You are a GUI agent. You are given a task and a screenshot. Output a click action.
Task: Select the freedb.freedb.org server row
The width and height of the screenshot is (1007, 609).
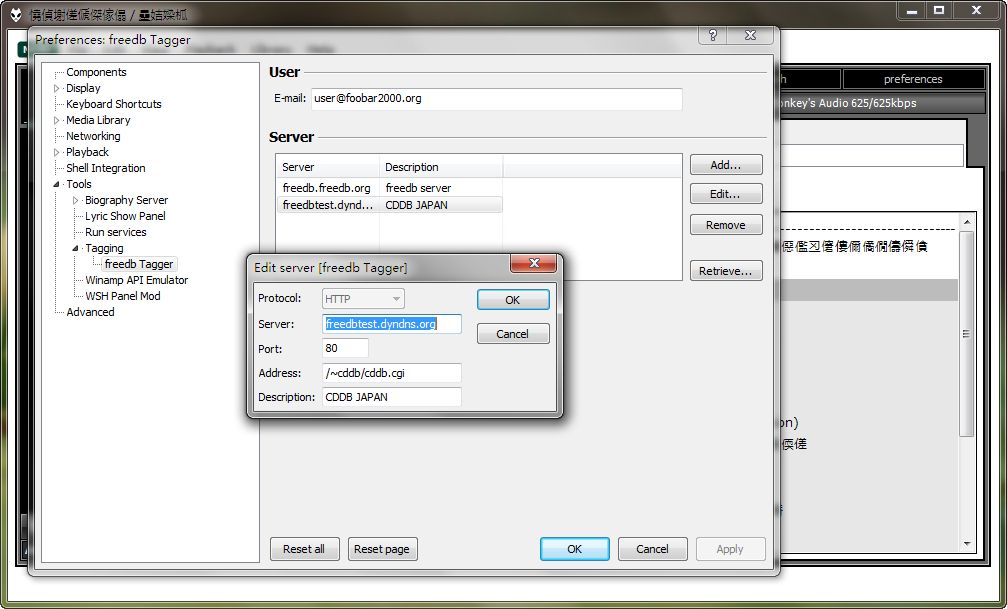[x=392, y=188]
